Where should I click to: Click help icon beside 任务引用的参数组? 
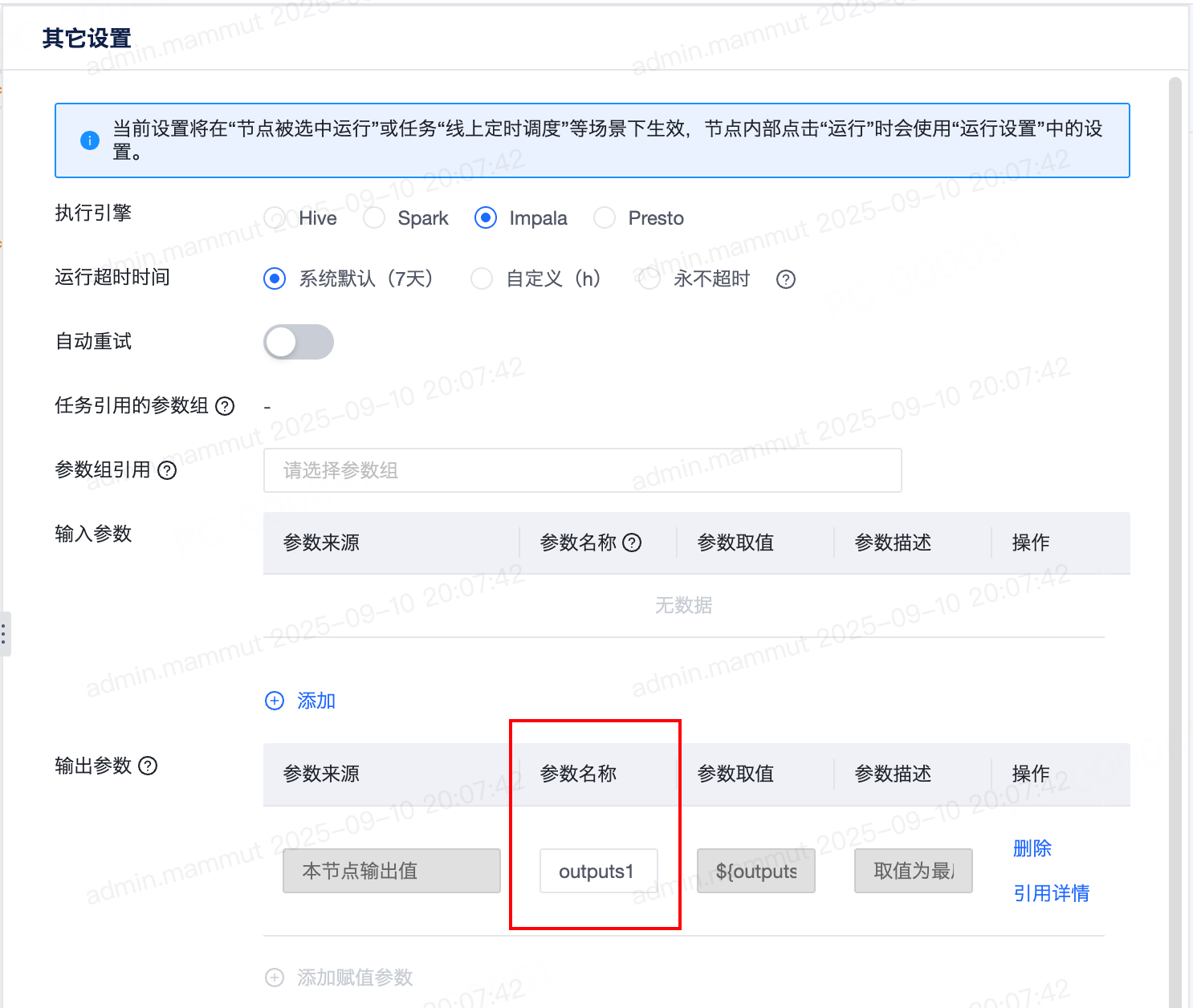[226, 406]
